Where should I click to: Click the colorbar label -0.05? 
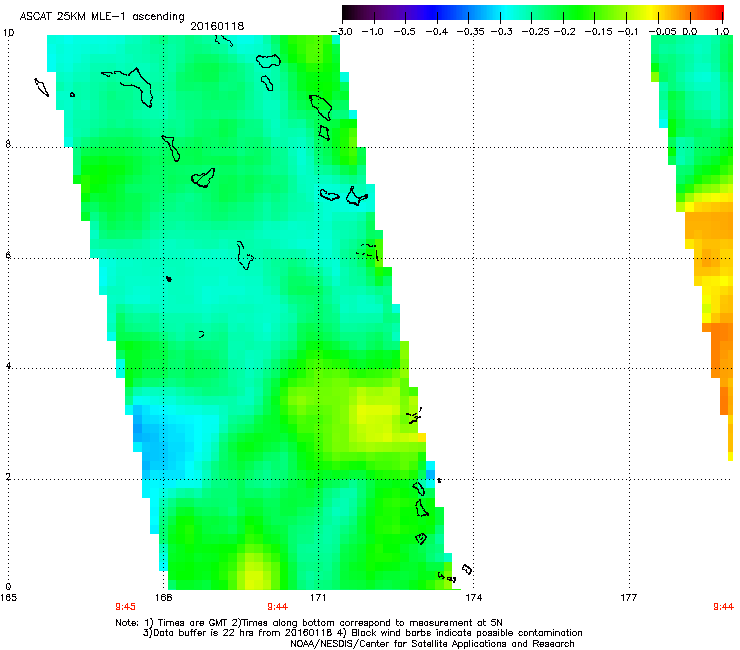(662, 32)
